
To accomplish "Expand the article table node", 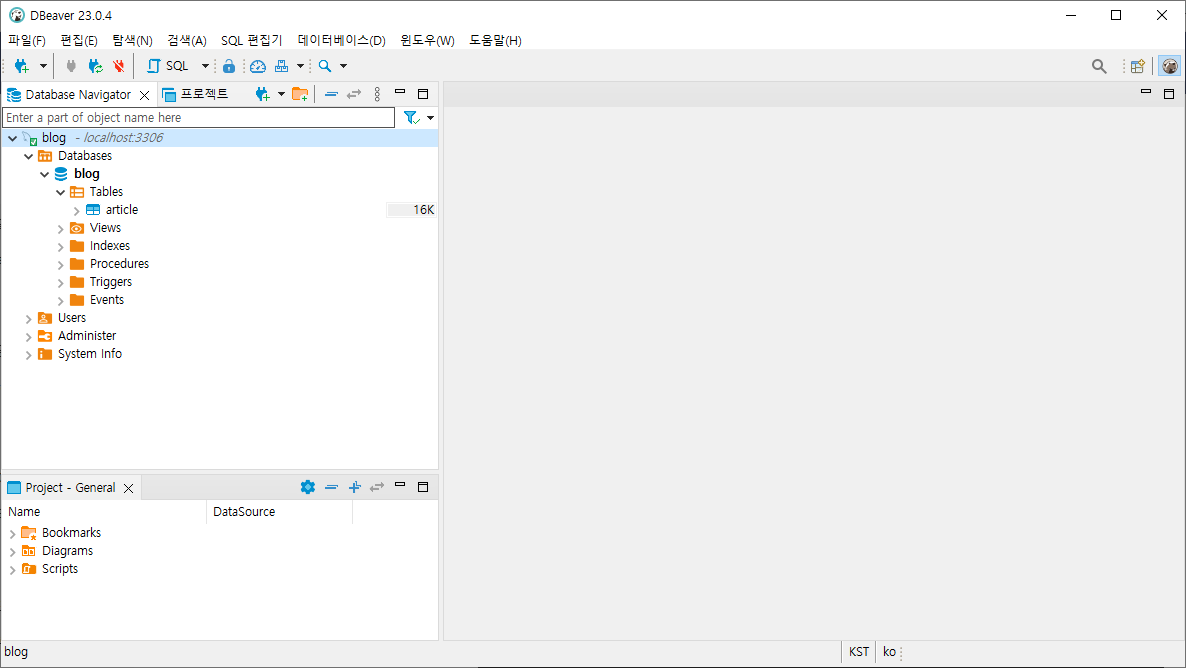I will coord(76,211).
